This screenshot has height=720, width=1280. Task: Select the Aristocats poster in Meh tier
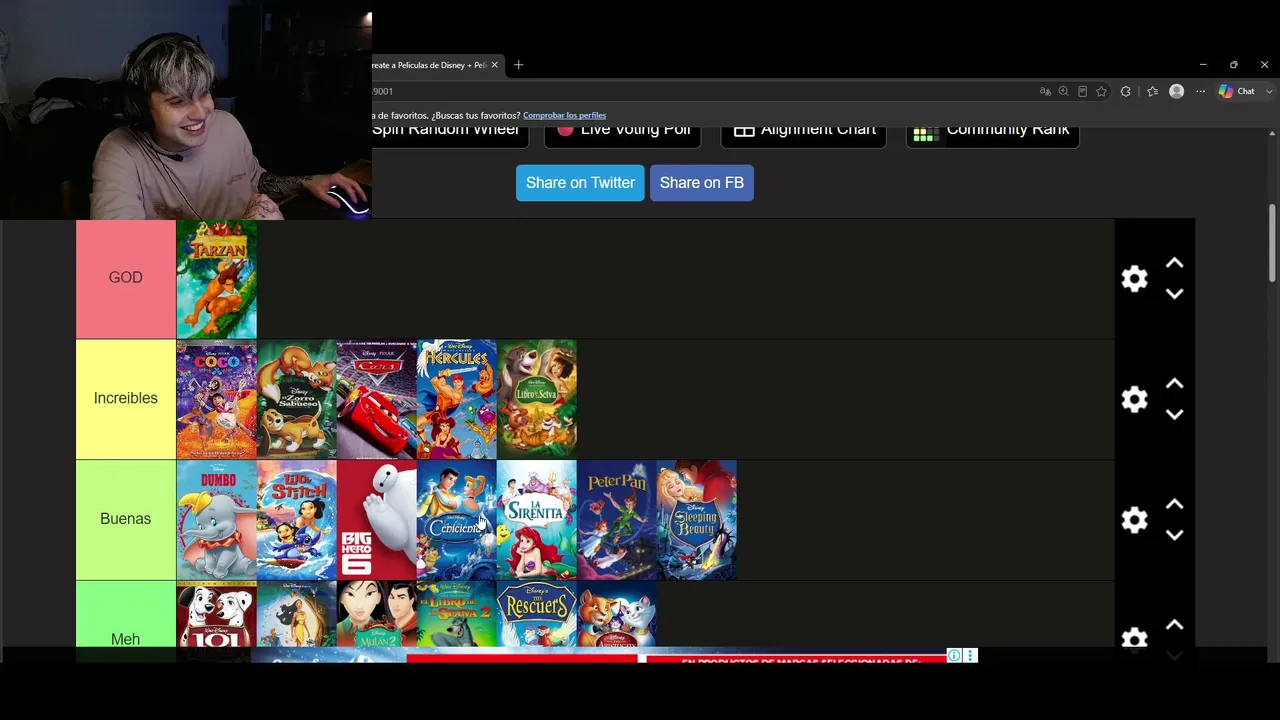617,615
